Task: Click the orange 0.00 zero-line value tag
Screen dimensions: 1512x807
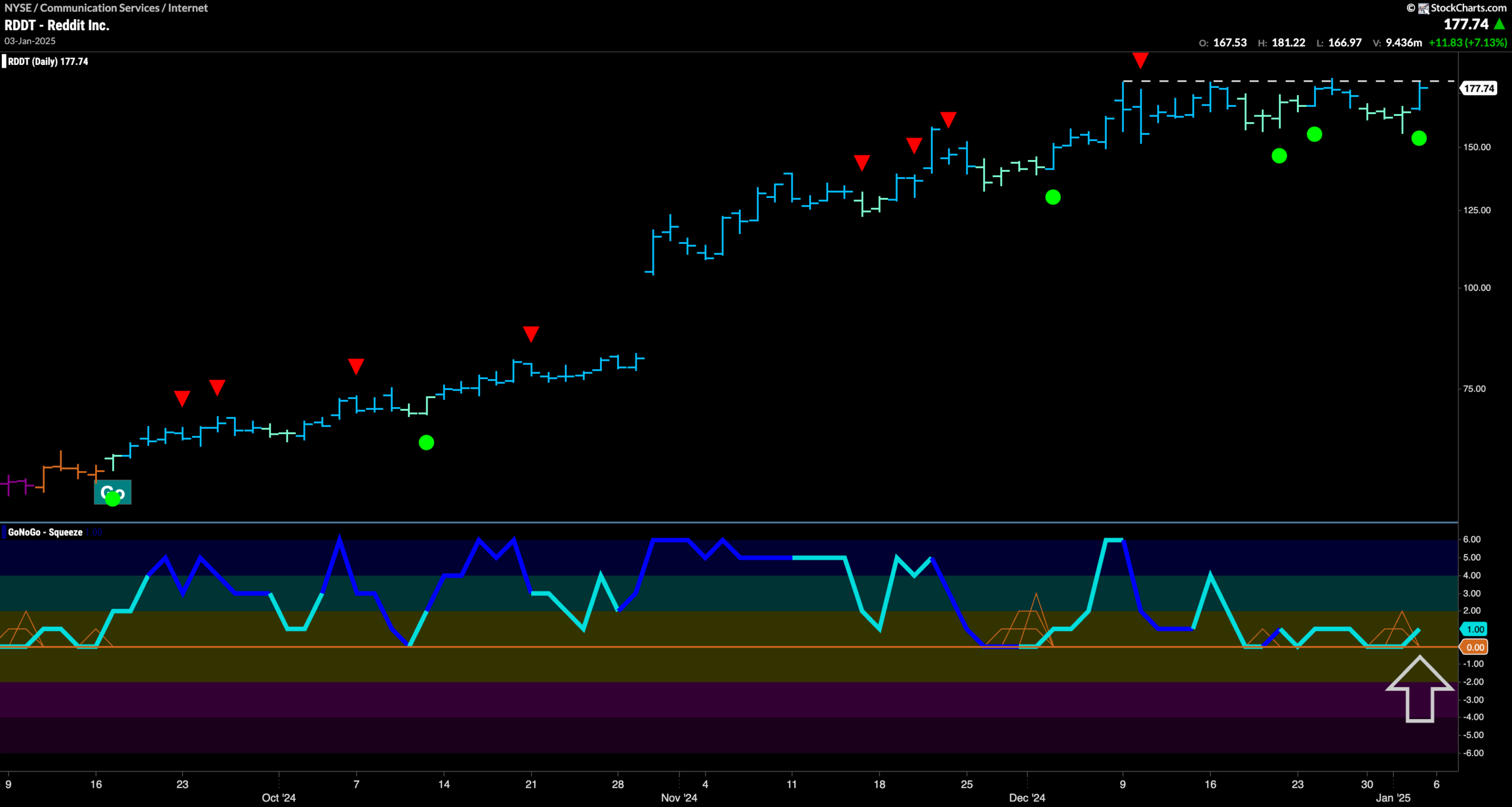Action: 1475,647
